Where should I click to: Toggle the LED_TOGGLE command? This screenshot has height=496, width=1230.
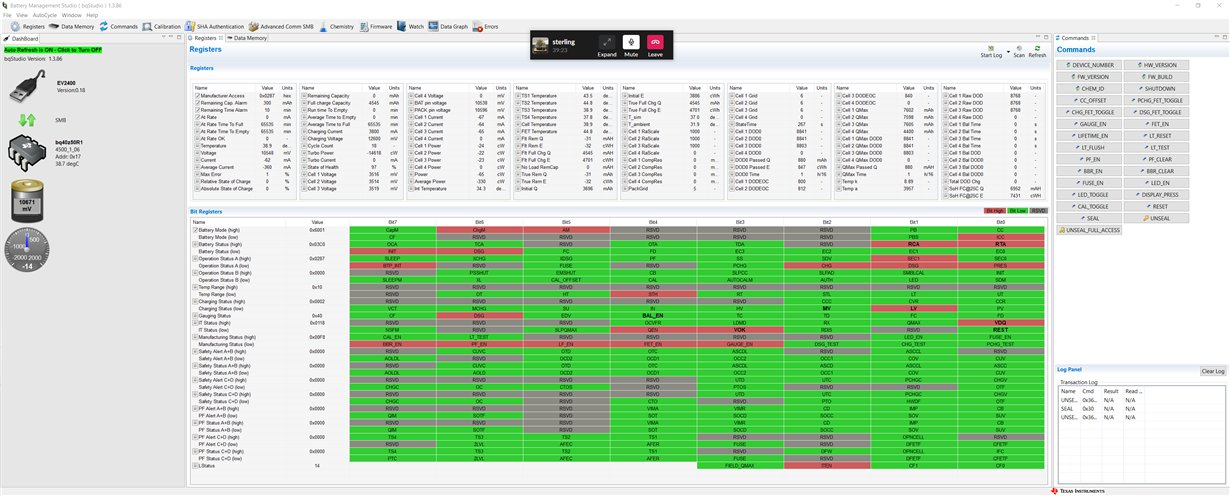(x=1090, y=194)
